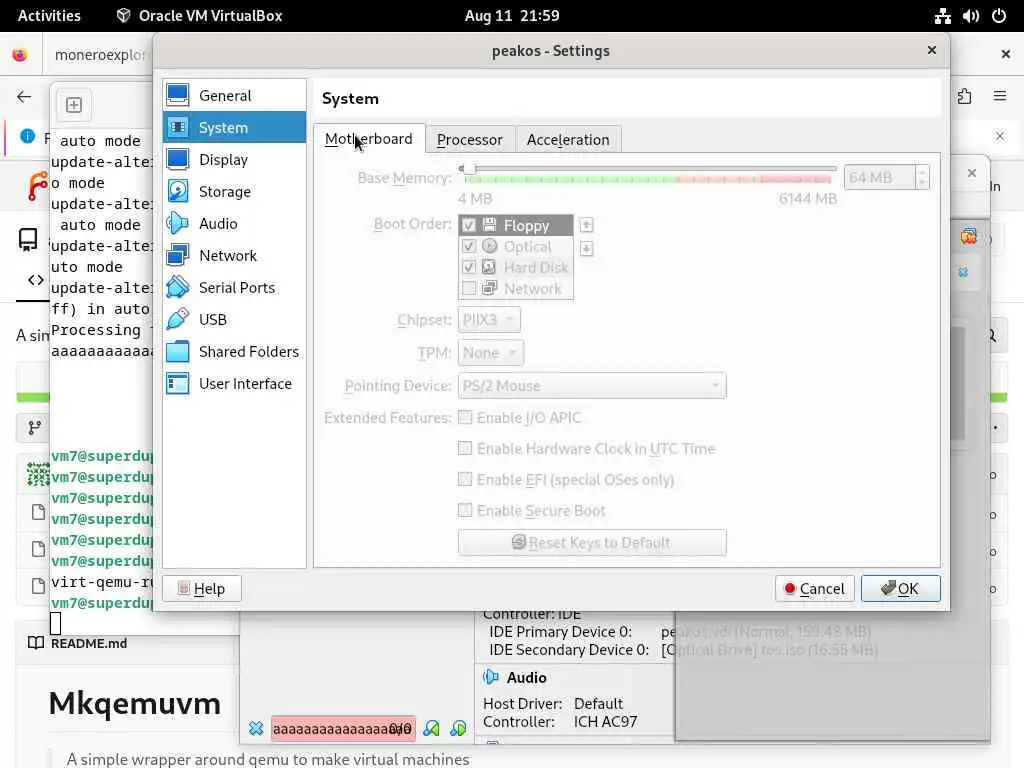The width and height of the screenshot is (1024, 768).
Task: Click the blue info icon in browser
Action: click(27, 136)
